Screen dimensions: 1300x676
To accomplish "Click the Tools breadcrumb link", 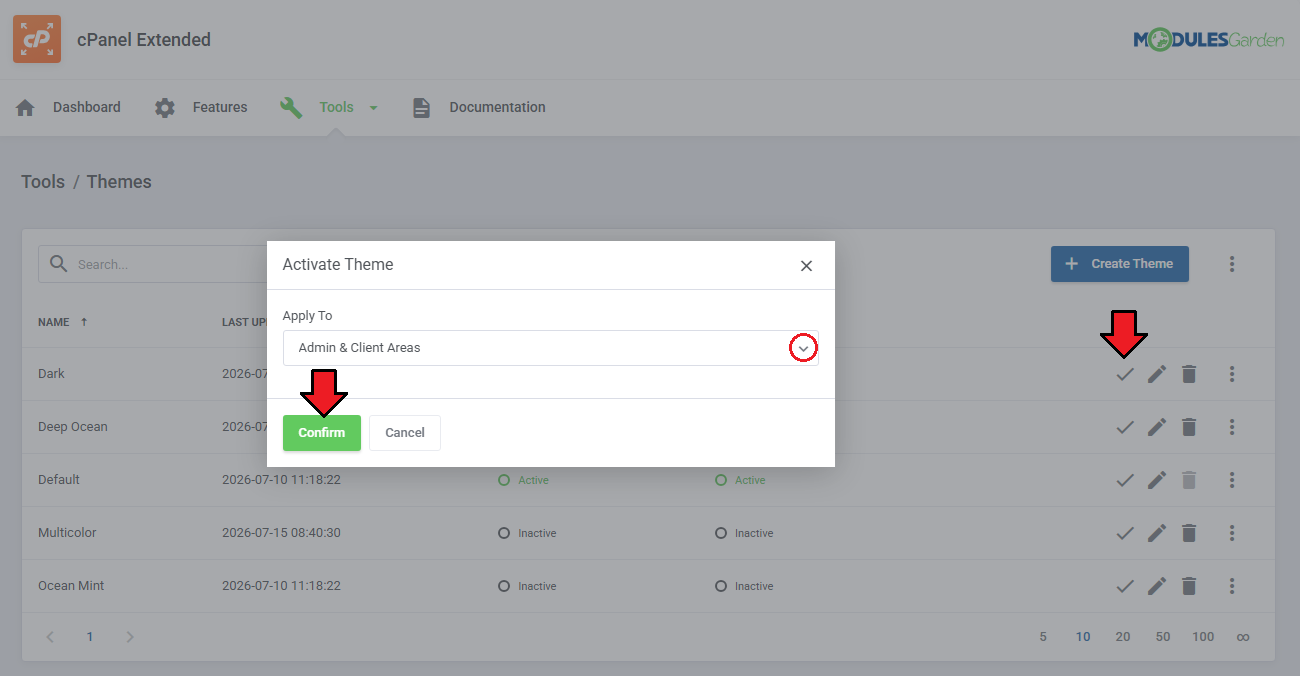I will 43,182.
